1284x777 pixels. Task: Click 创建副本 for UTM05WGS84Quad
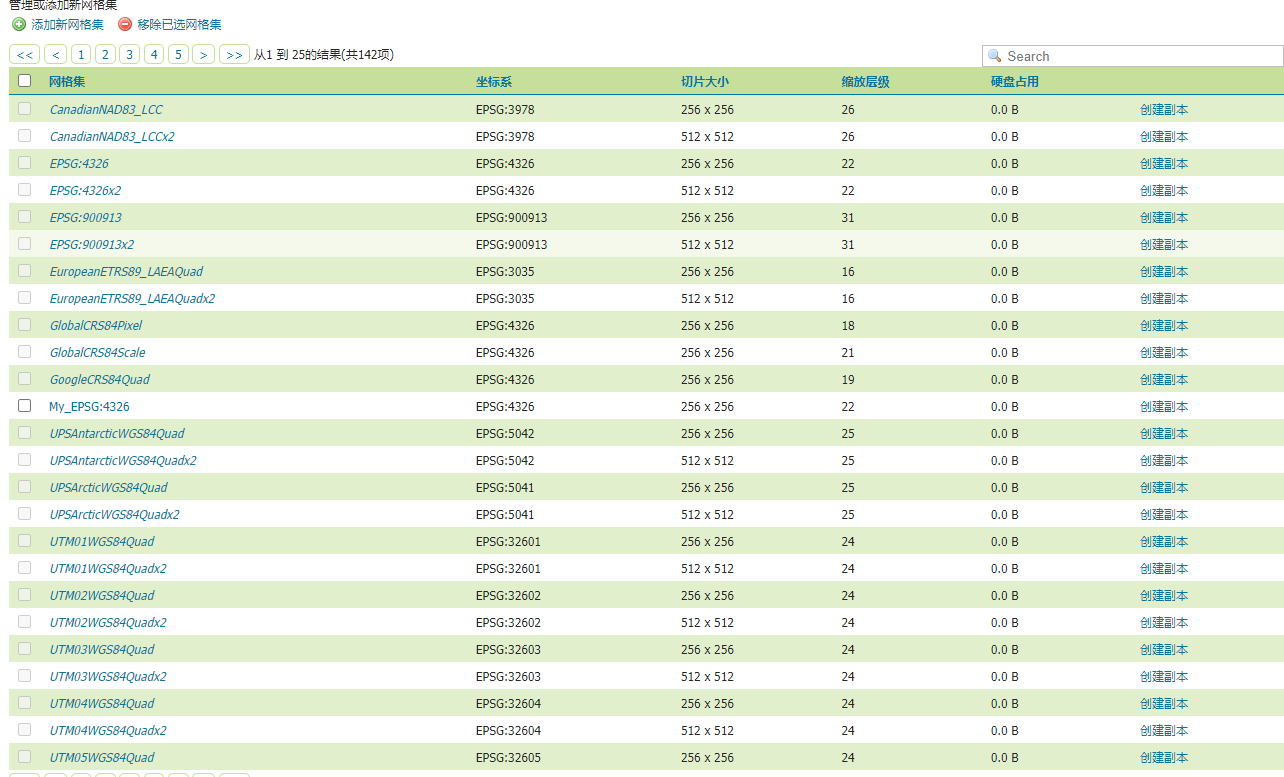(x=1164, y=758)
